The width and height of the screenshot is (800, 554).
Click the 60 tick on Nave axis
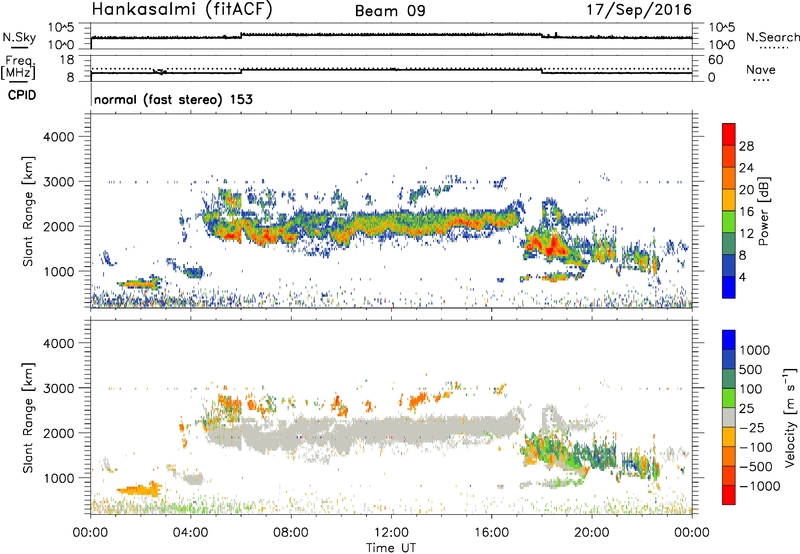click(x=715, y=60)
